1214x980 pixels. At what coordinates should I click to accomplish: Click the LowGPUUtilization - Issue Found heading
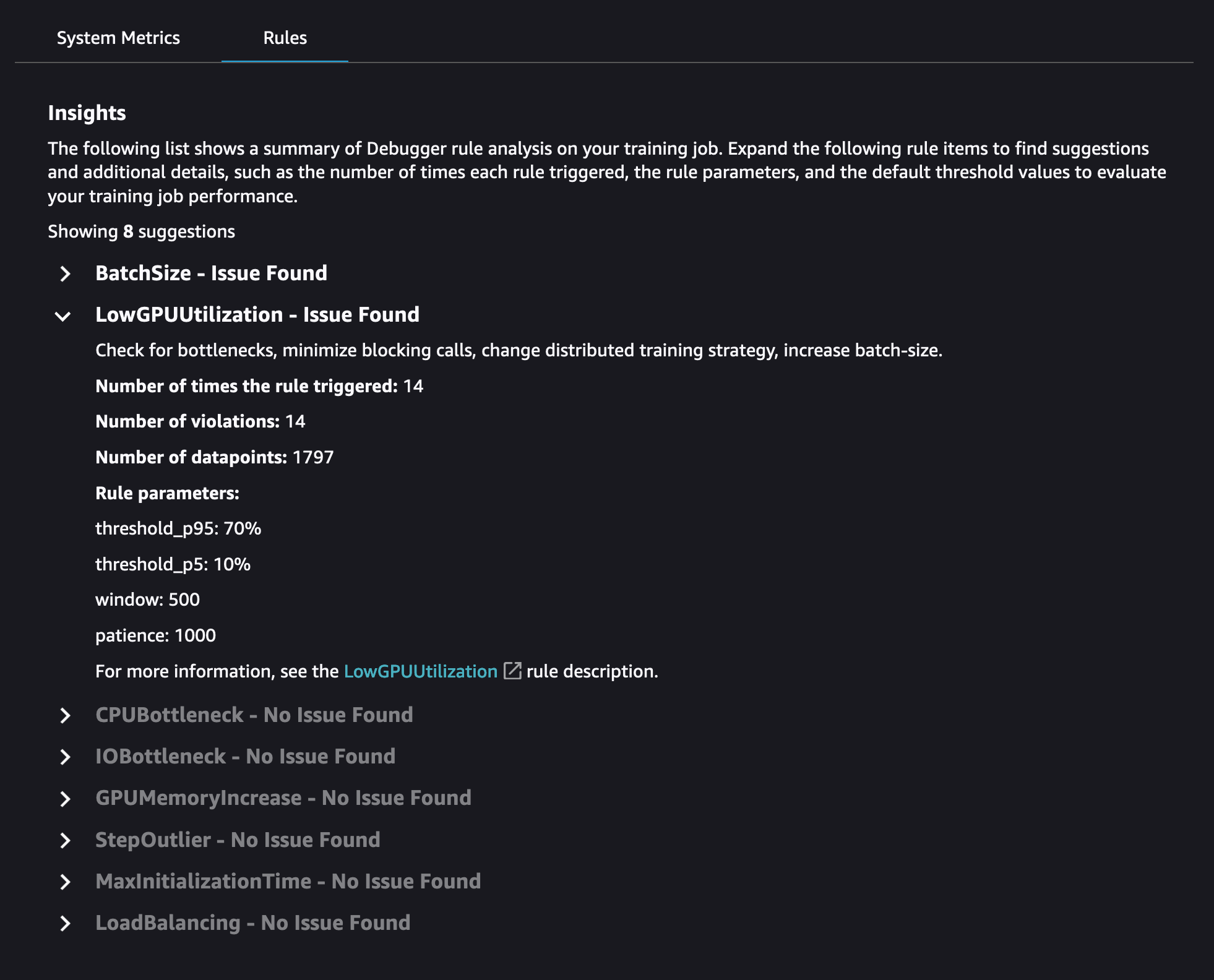coord(257,314)
